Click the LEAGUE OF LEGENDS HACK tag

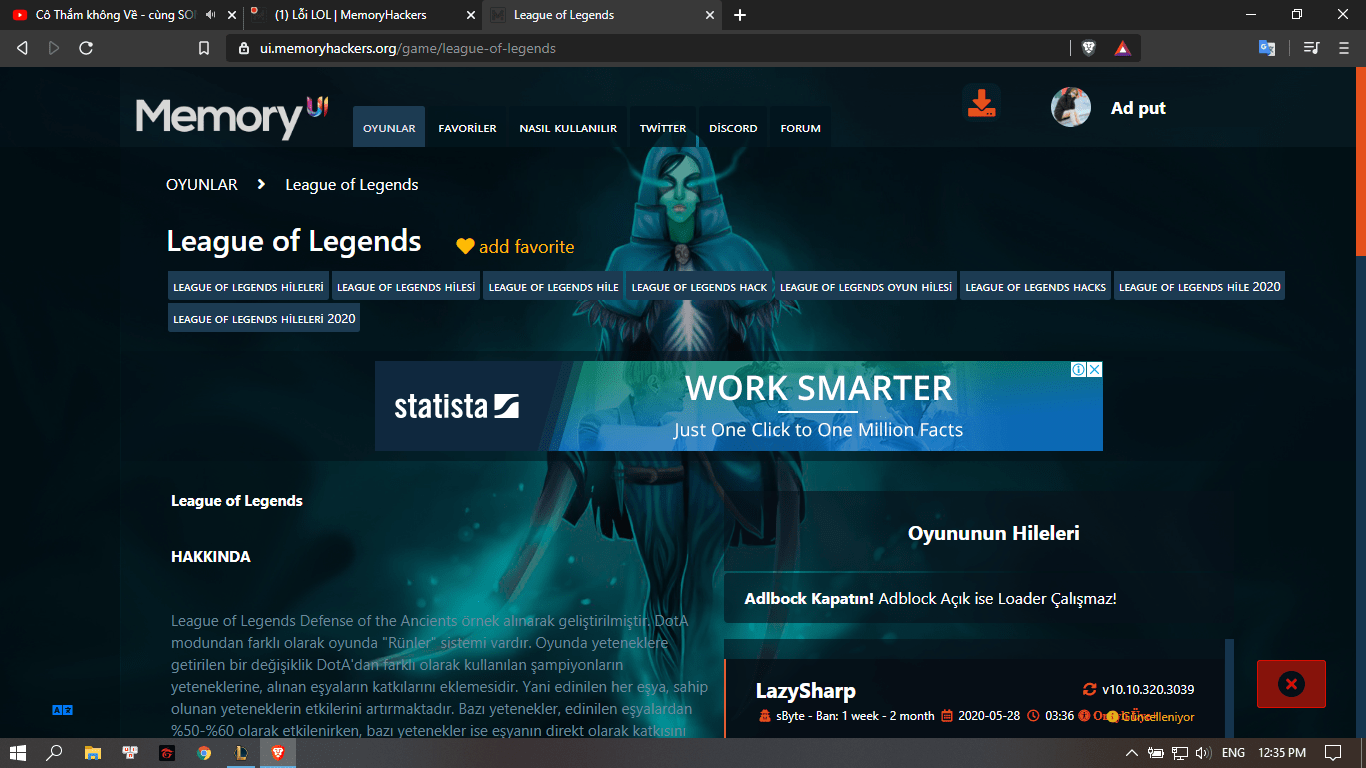click(x=699, y=287)
